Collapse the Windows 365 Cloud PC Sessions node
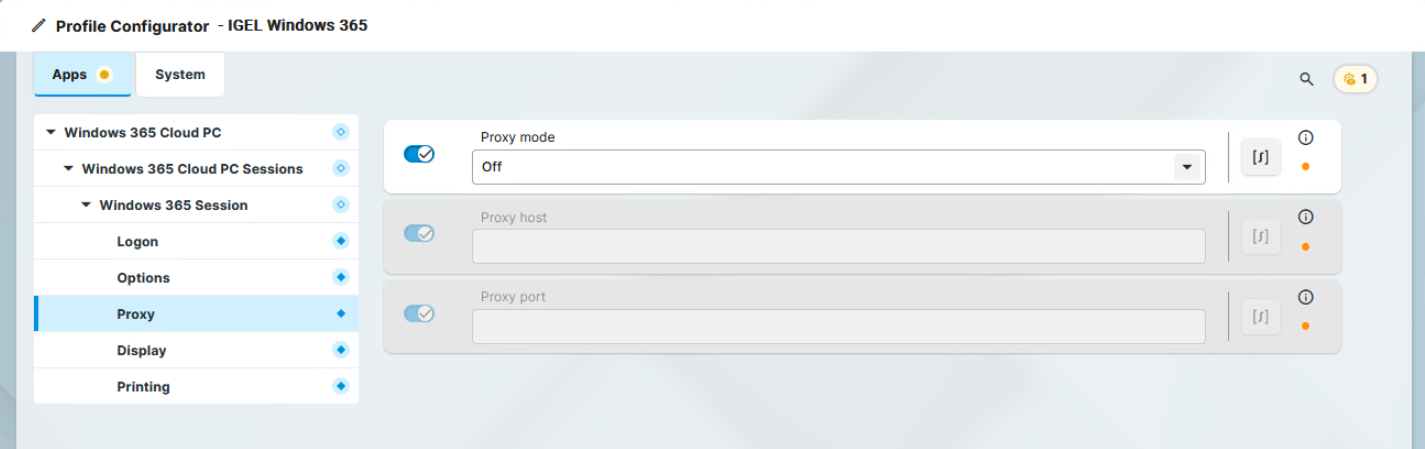The width and height of the screenshot is (1425, 449). point(68,169)
